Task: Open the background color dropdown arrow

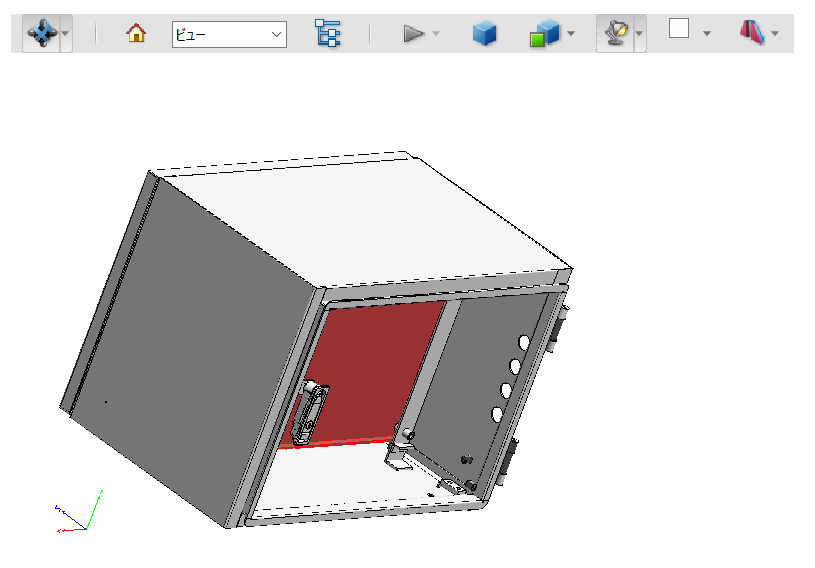Action: [x=707, y=33]
